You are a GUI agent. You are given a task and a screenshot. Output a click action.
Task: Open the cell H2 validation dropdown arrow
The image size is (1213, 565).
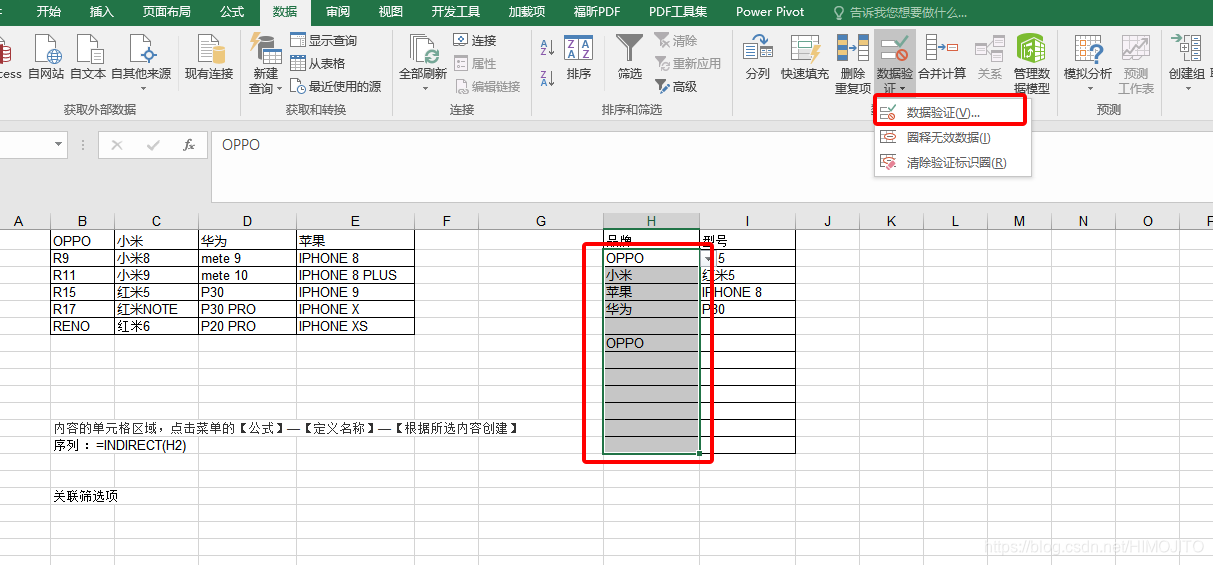[708, 258]
